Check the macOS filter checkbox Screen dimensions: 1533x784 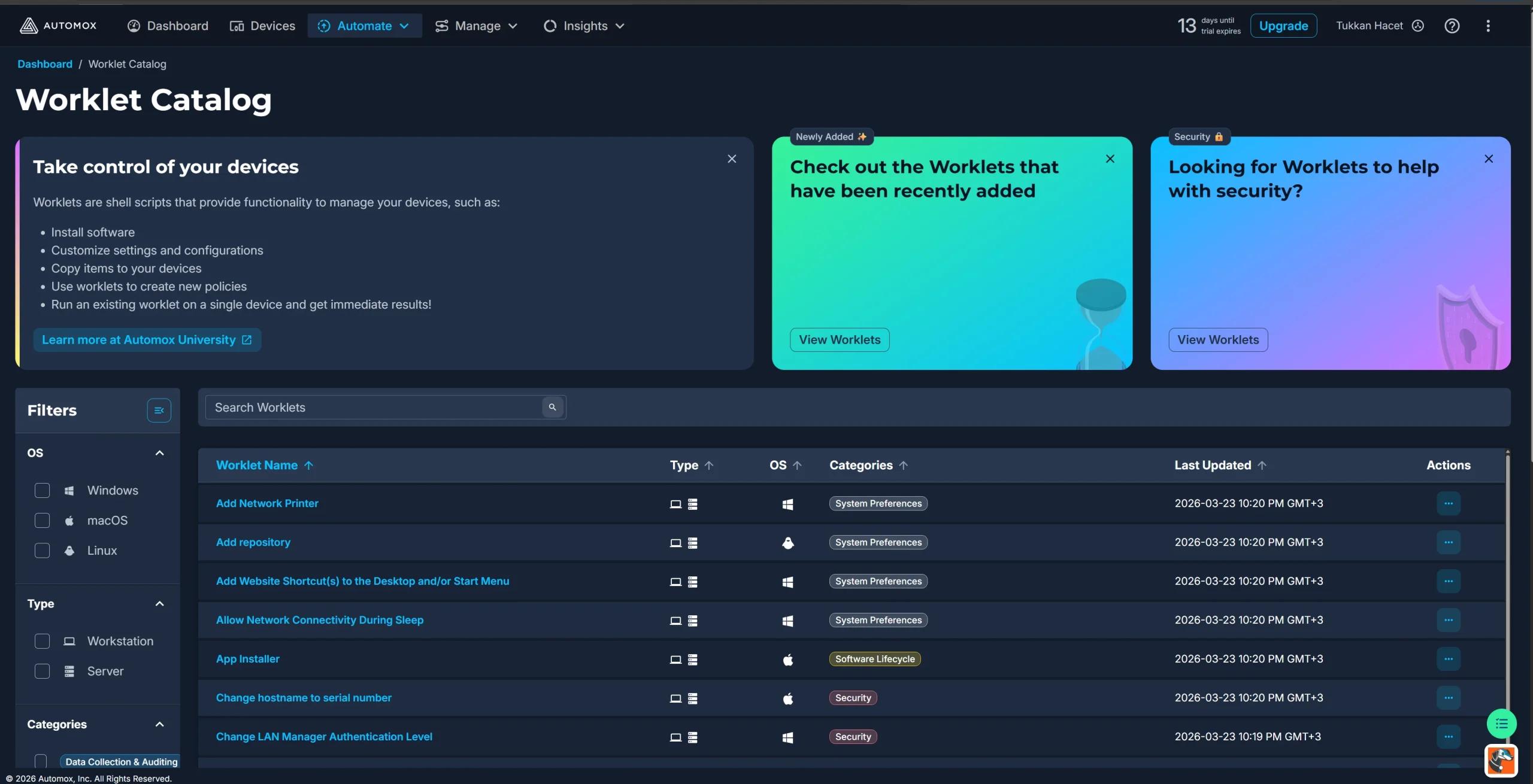point(42,520)
